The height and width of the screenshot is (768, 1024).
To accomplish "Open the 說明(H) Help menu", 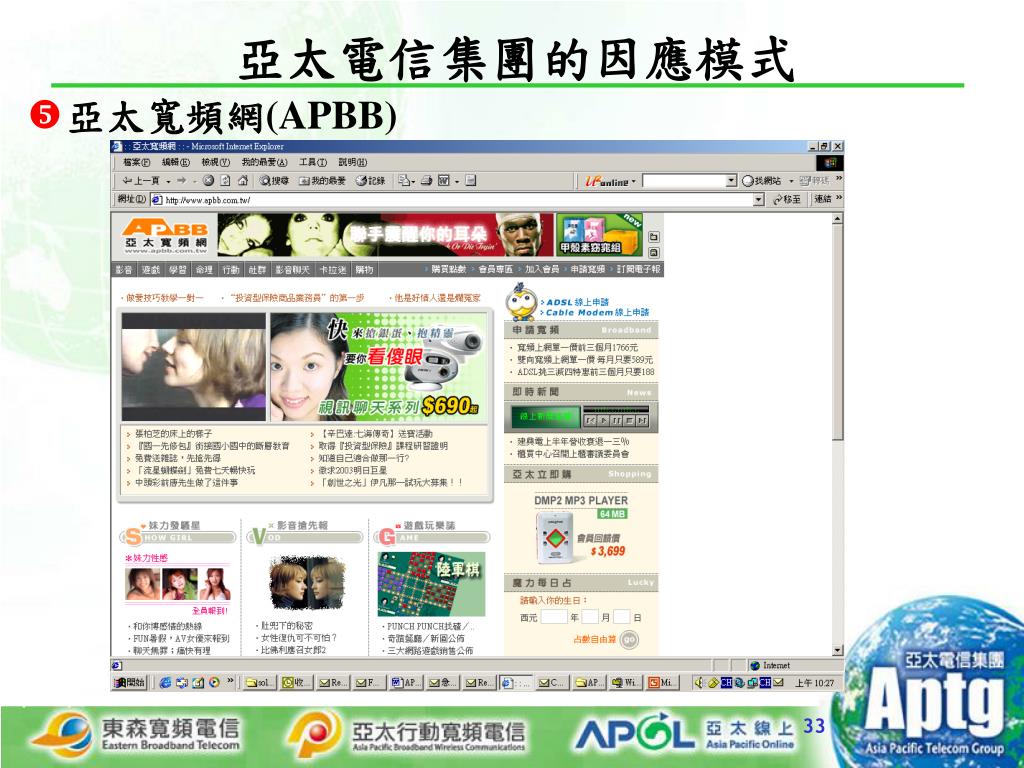I will tap(353, 163).
